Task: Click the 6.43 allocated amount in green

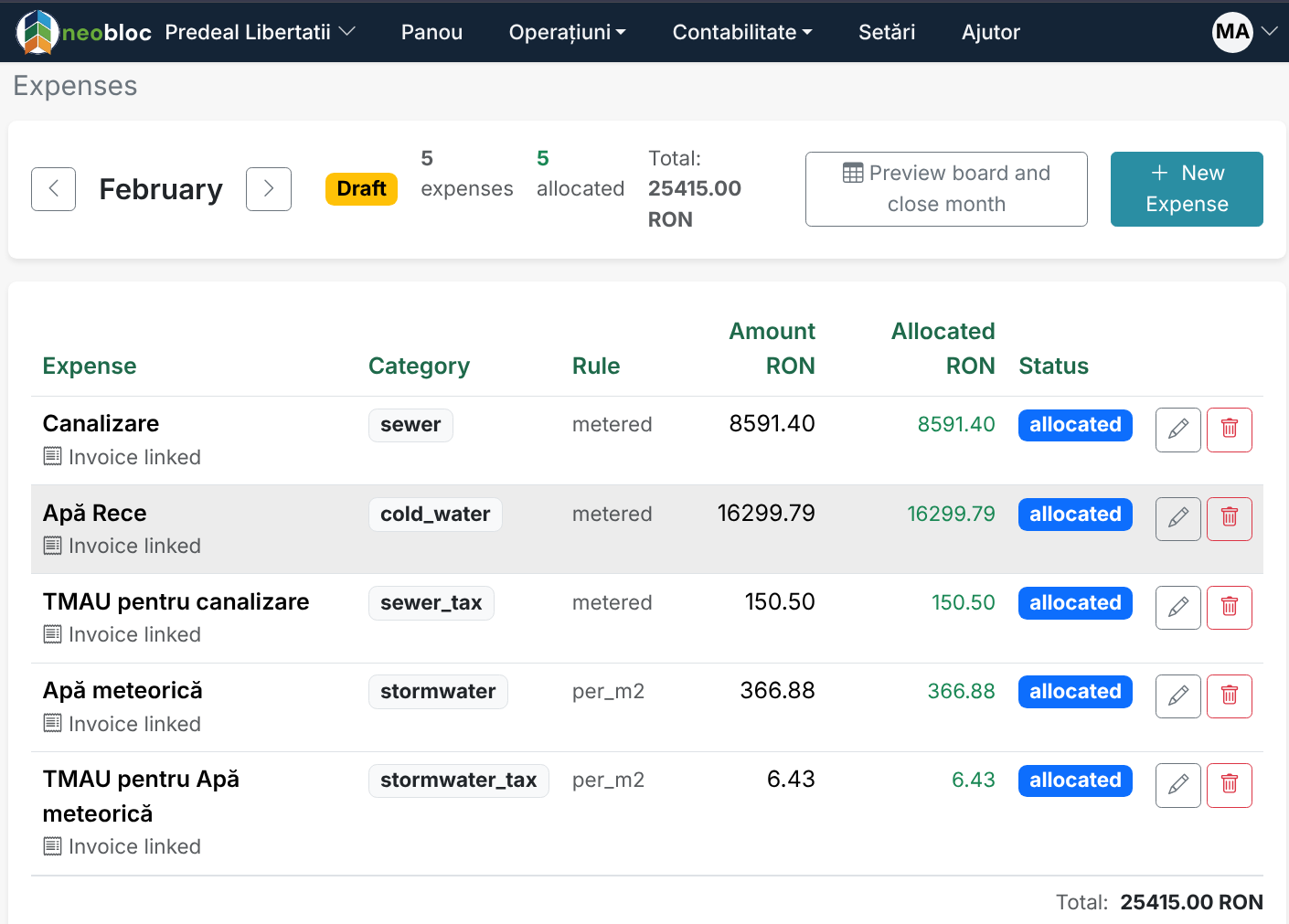Action: [973, 780]
